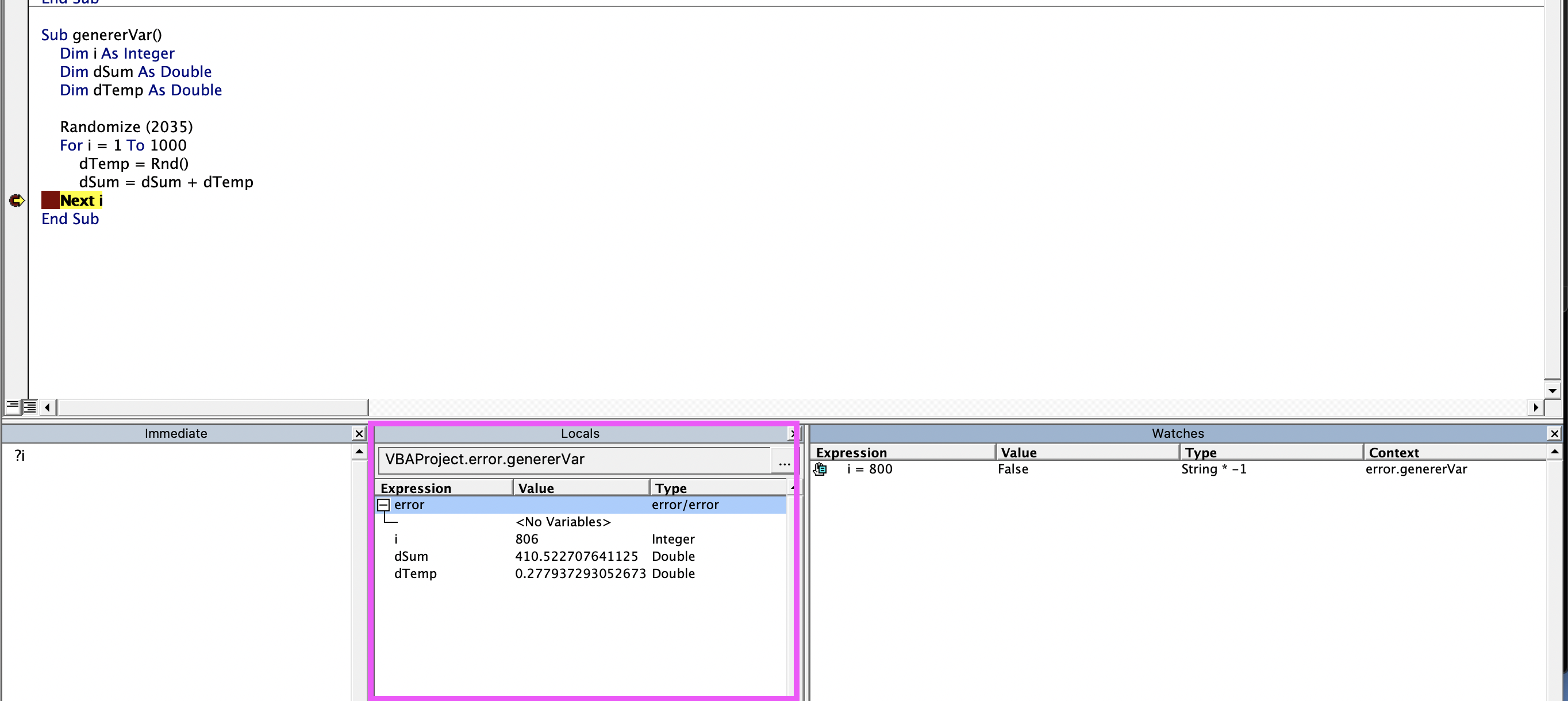Click the Value column header in Locals

point(581,488)
